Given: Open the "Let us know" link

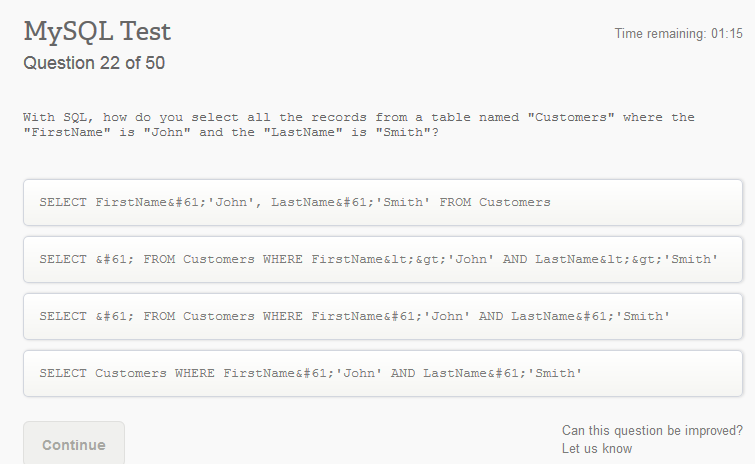Looking at the screenshot, I should [596, 448].
